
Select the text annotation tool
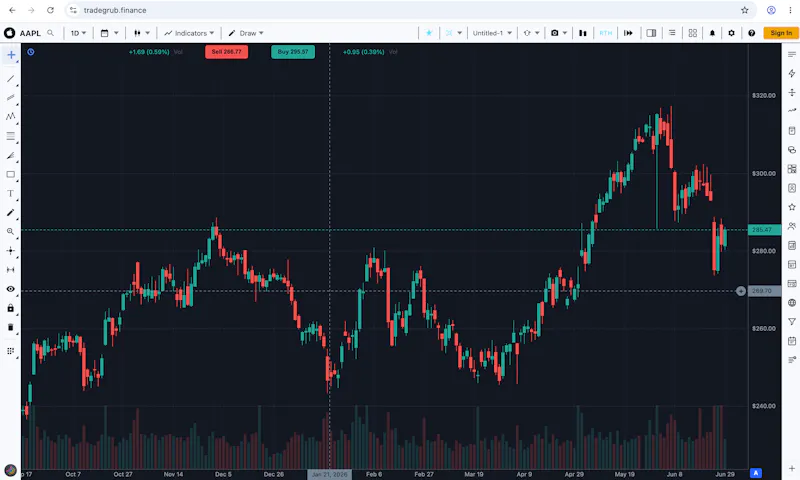(10, 193)
